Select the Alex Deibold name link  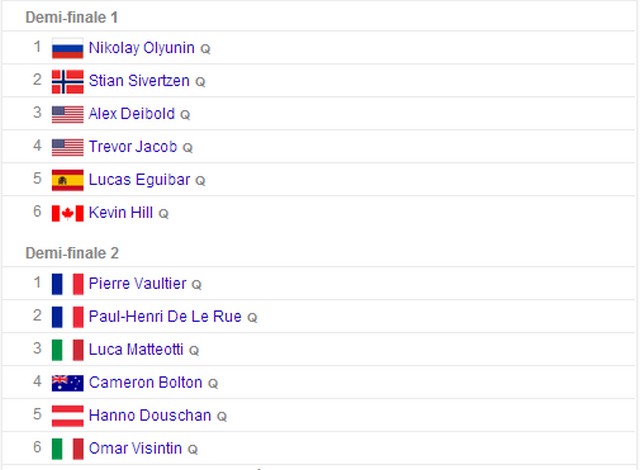coord(132,114)
